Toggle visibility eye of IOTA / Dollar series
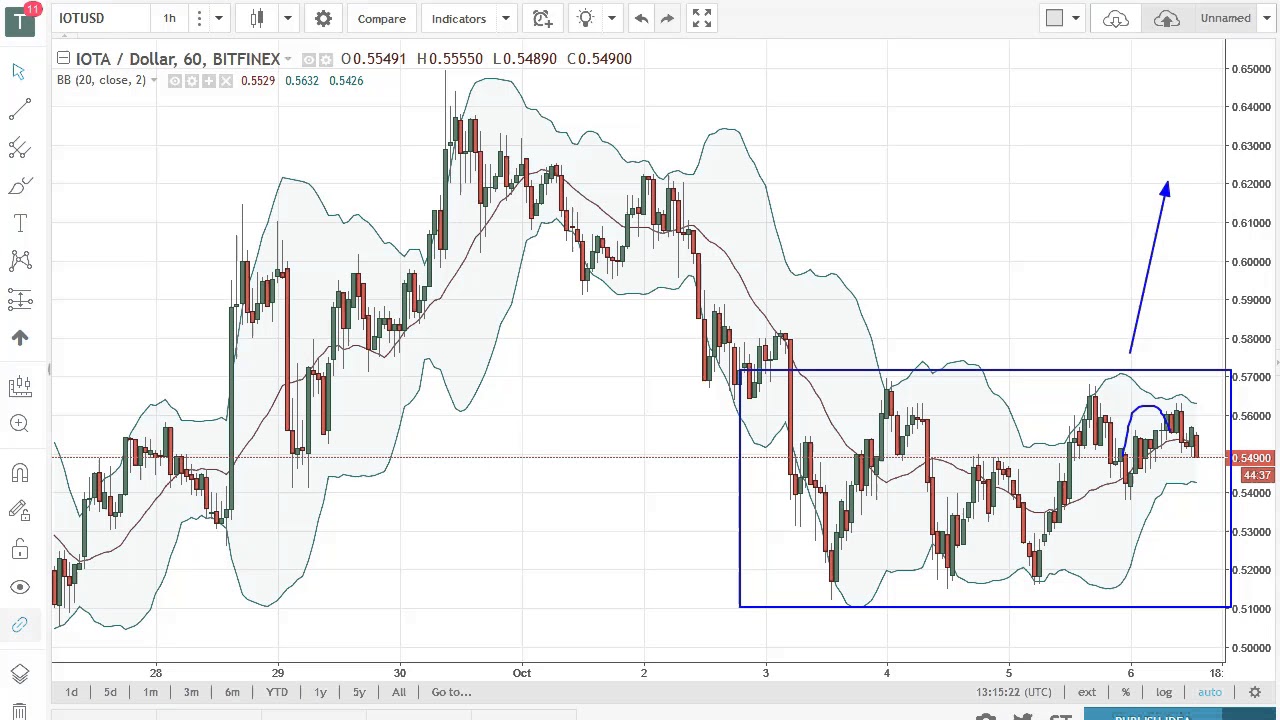Screen dimensions: 1280x720 click(x=309, y=59)
